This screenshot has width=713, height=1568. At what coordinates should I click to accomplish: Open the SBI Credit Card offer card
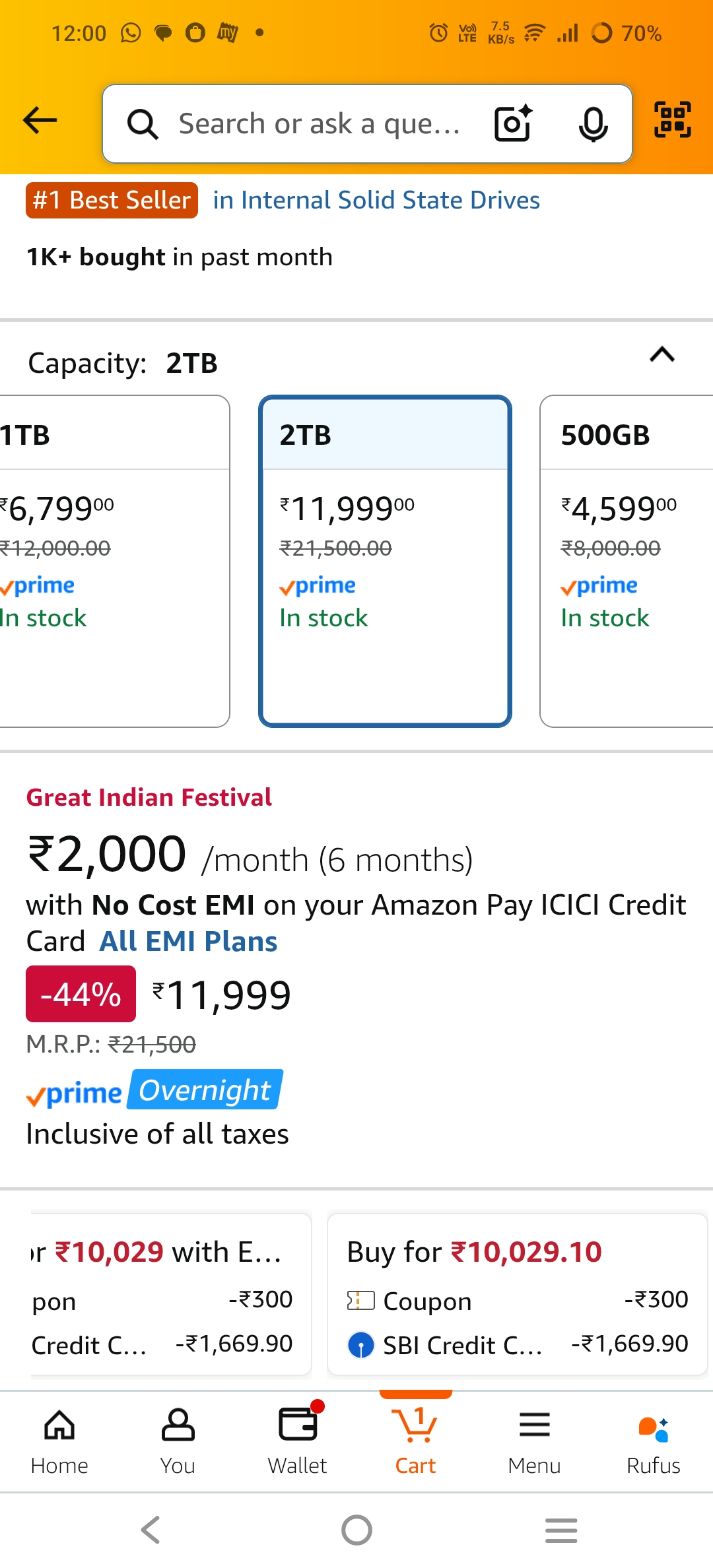pos(517,1295)
